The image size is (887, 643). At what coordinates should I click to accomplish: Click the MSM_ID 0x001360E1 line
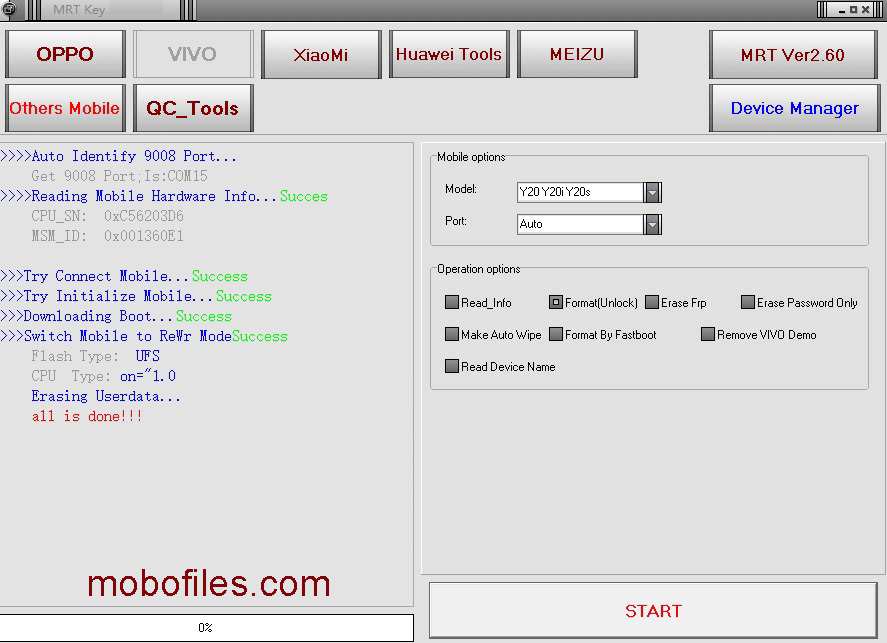point(107,236)
